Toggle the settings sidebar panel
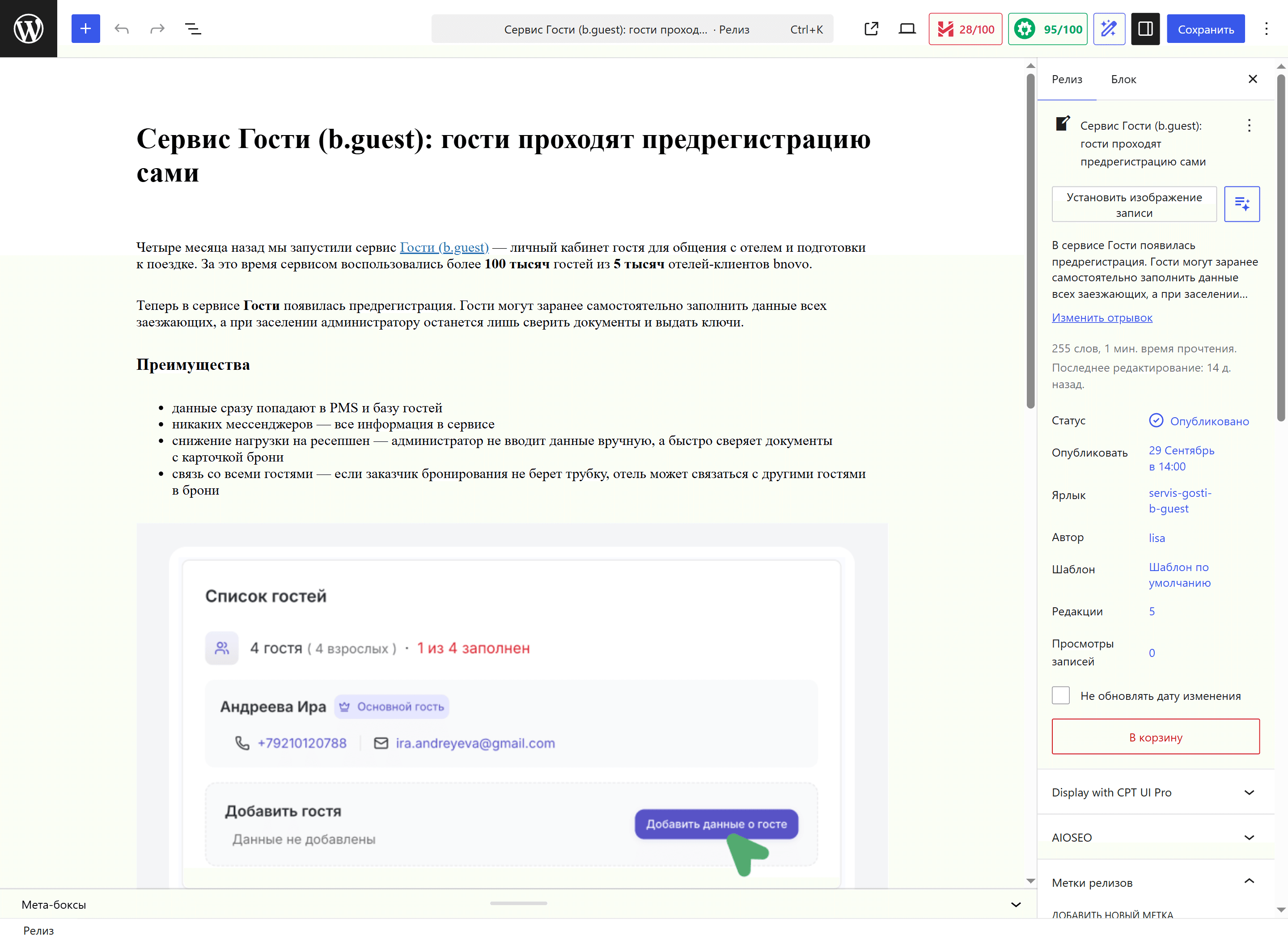Viewport: 1288px width, 940px height. click(x=1145, y=29)
